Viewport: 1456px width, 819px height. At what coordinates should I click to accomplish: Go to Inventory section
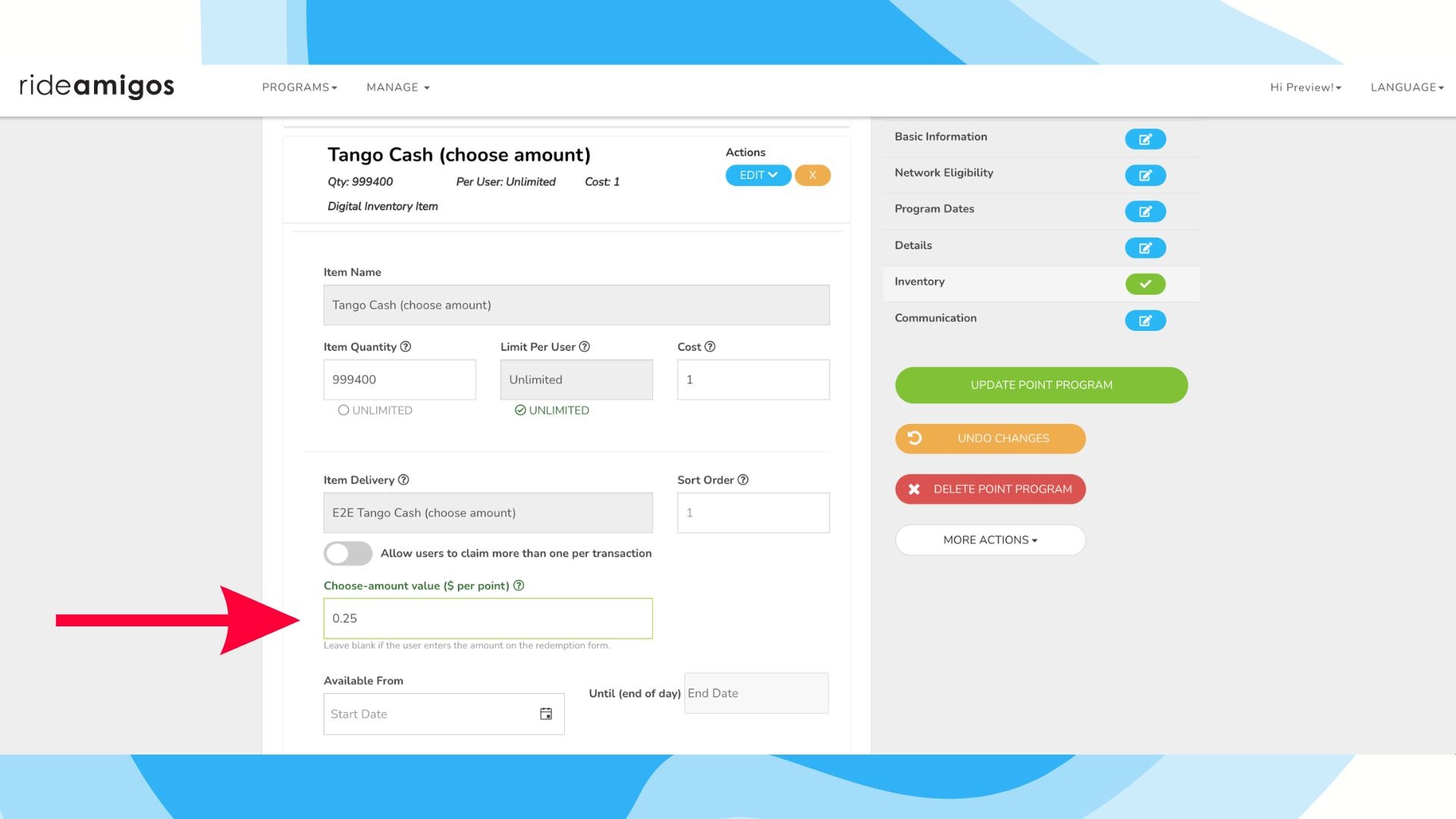click(x=920, y=281)
